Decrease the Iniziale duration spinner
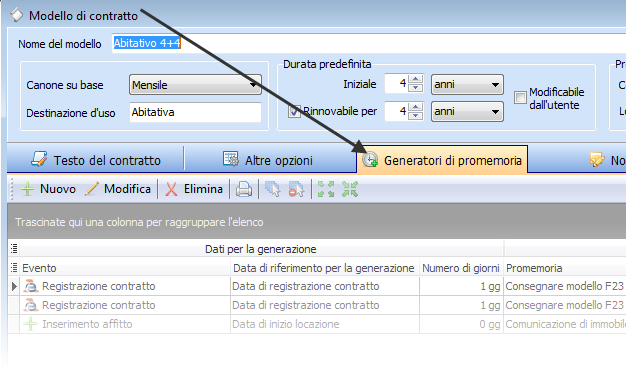 coord(416,88)
